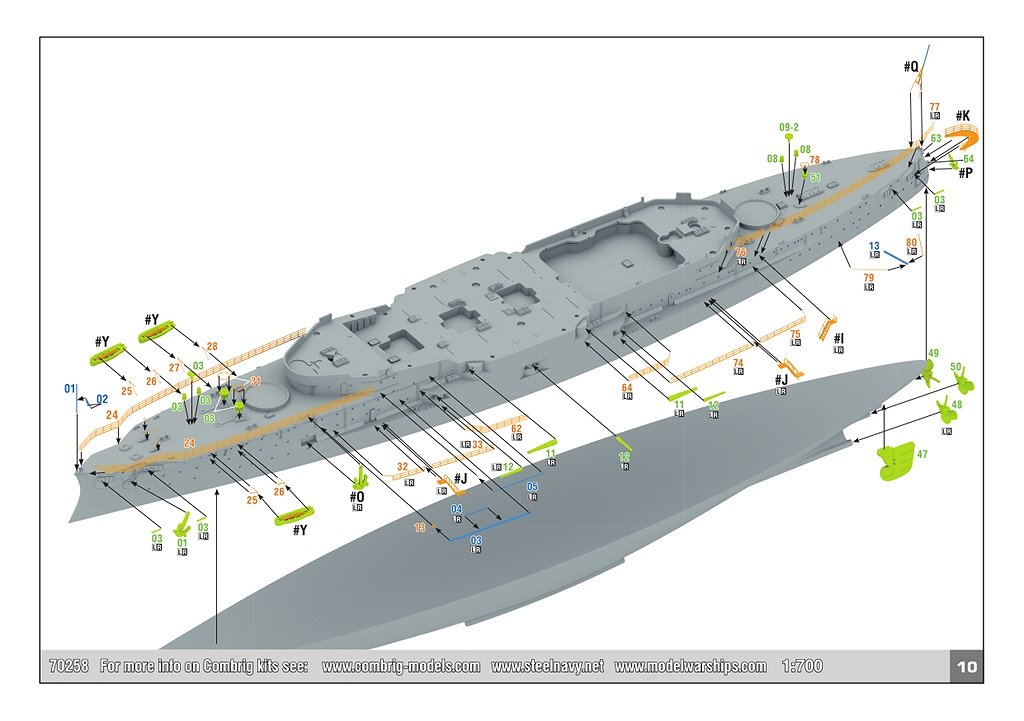Click the green propeller labeled 50

click(x=963, y=381)
